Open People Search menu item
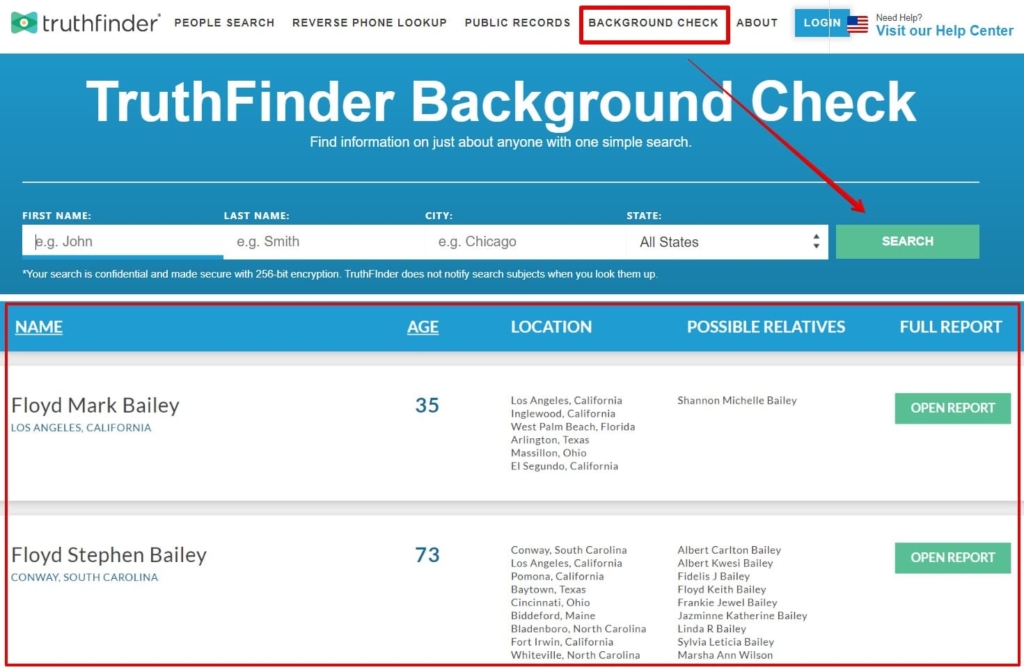Viewport: 1024px width, 672px height. [x=224, y=23]
